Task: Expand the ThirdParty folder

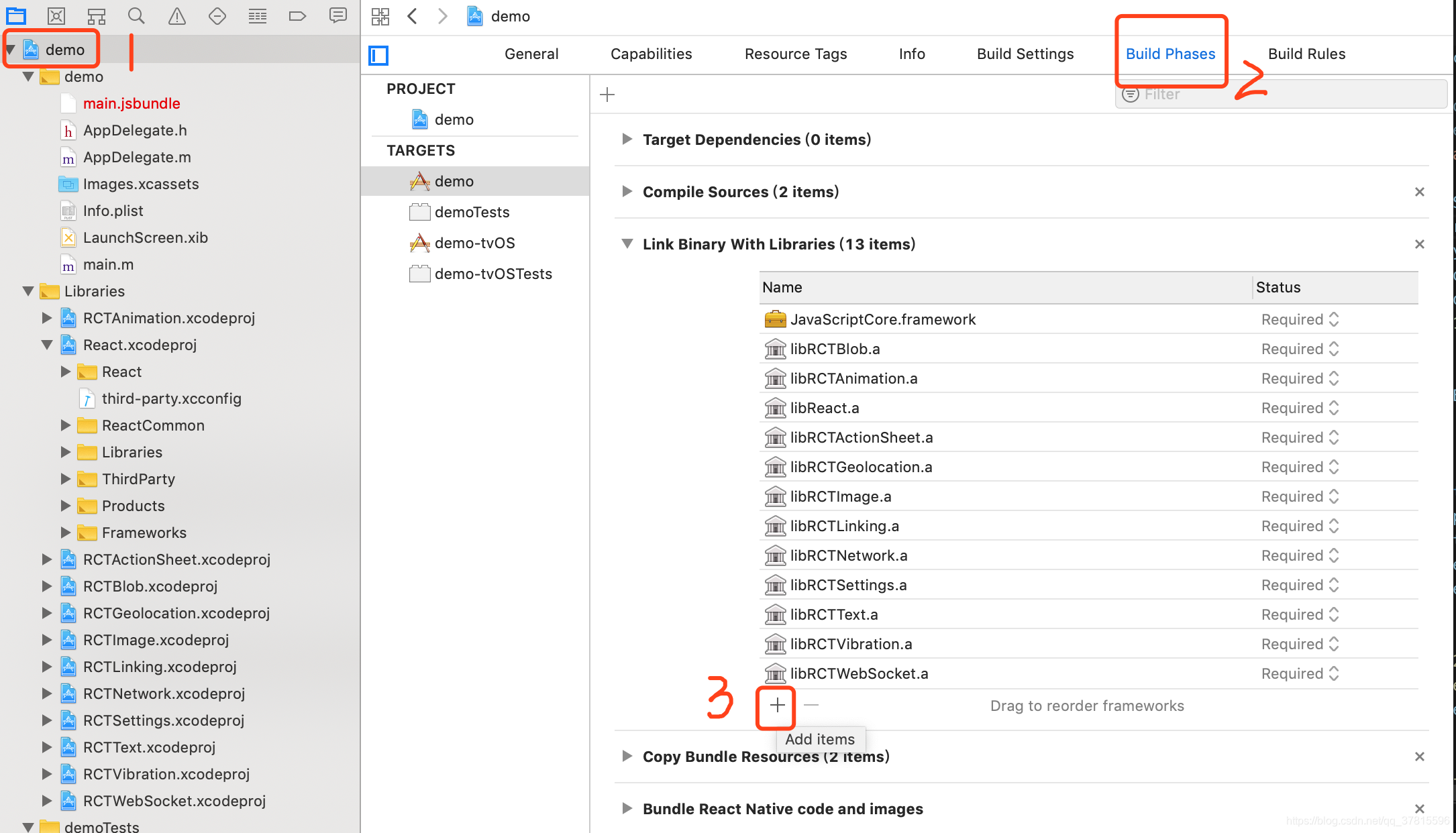Action: pyautogui.click(x=66, y=479)
